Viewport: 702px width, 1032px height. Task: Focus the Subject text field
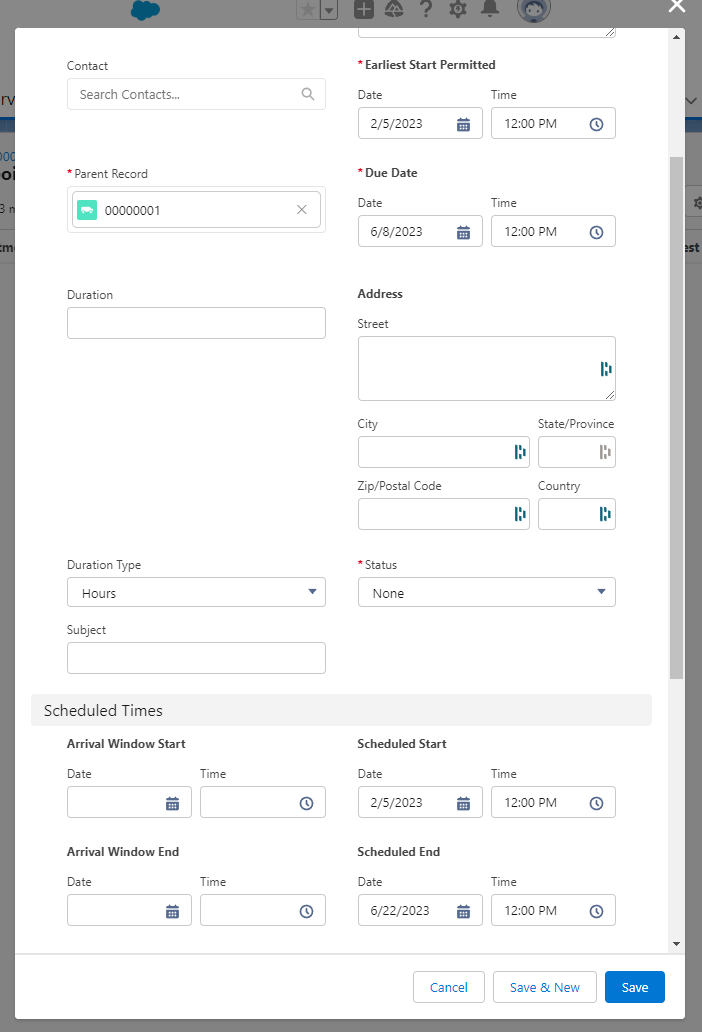click(x=196, y=658)
